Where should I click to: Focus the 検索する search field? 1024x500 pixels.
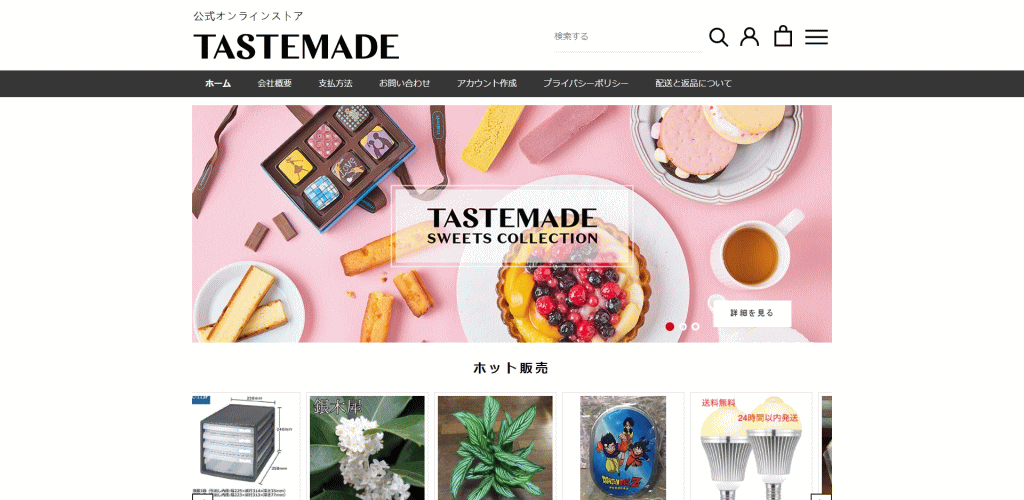tap(628, 37)
